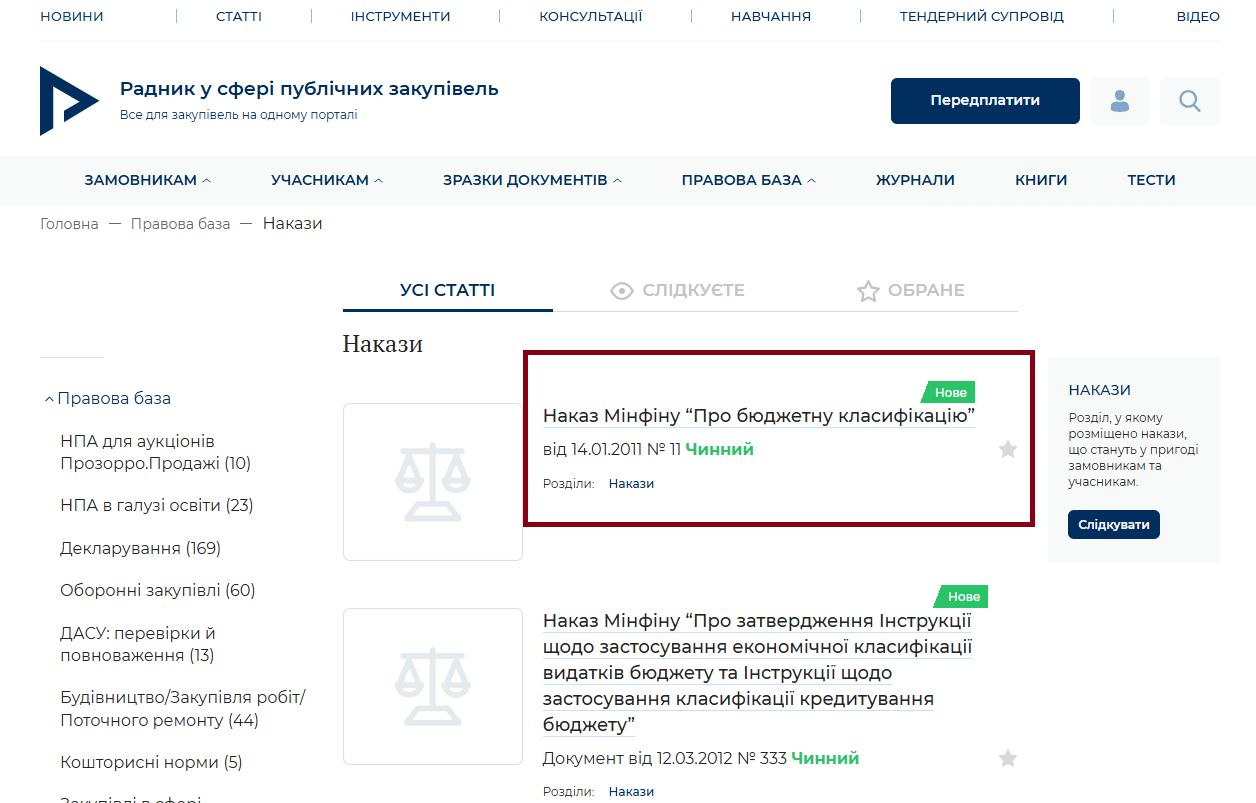Open the Оборонні закупівлі (60) category

(x=157, y=591)
